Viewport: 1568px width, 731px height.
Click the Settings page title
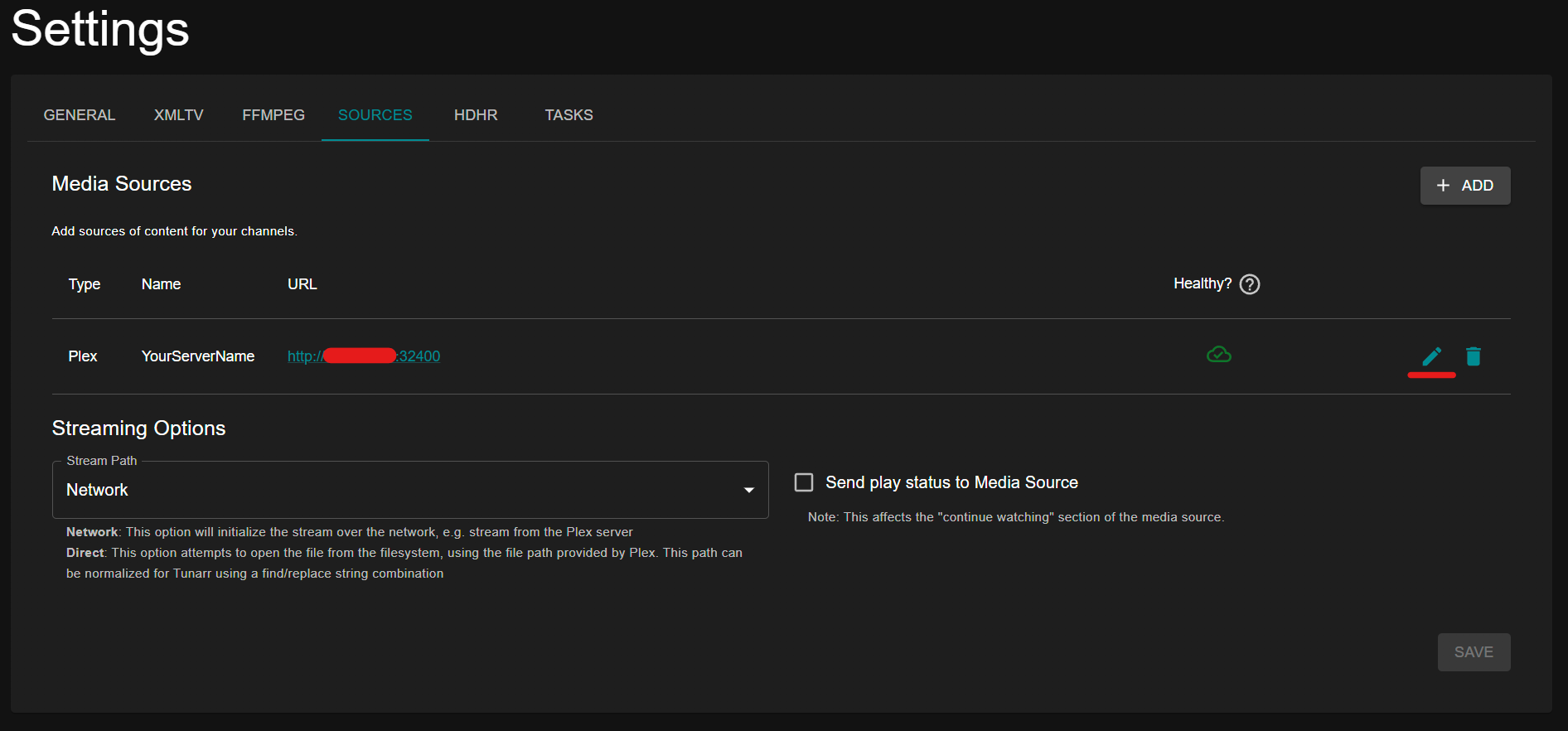100,29
